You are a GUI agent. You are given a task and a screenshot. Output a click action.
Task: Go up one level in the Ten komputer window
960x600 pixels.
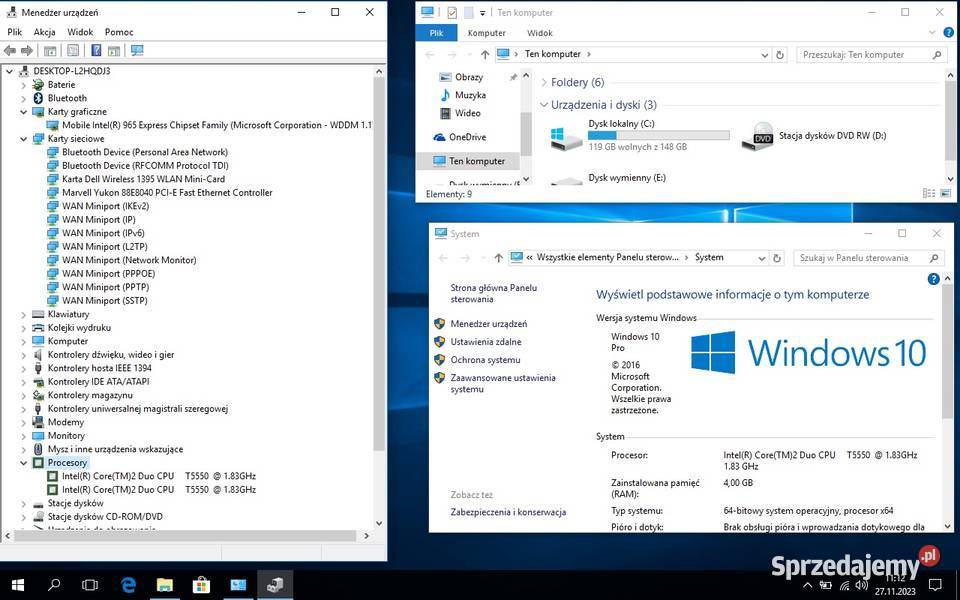[485, 54]
